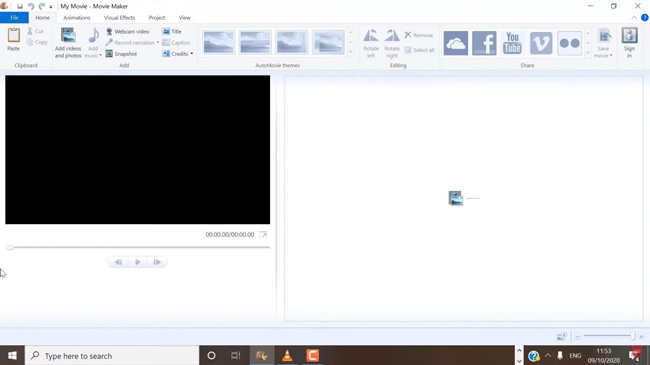Click the Sign in button
The image size is (650, 365).
629,43
